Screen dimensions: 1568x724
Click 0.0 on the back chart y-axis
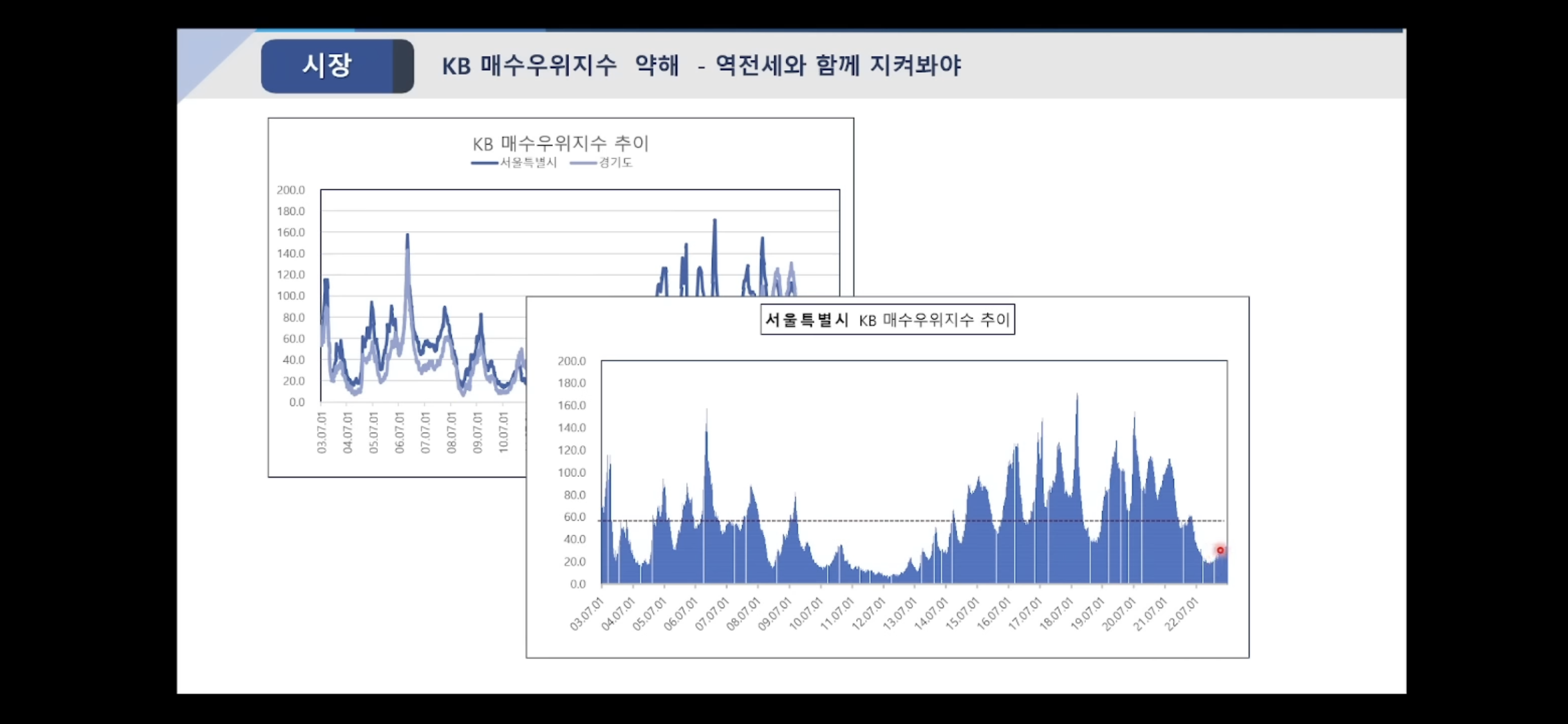(297, 402)
